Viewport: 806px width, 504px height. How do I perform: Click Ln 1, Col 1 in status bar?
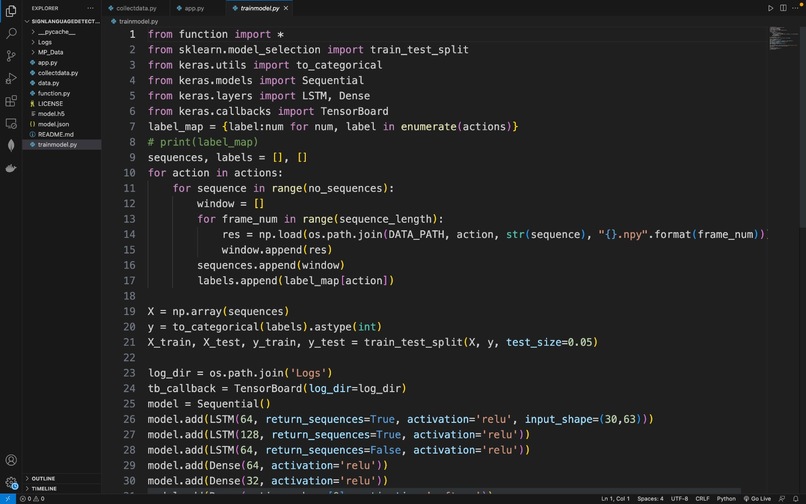(615, 499)
